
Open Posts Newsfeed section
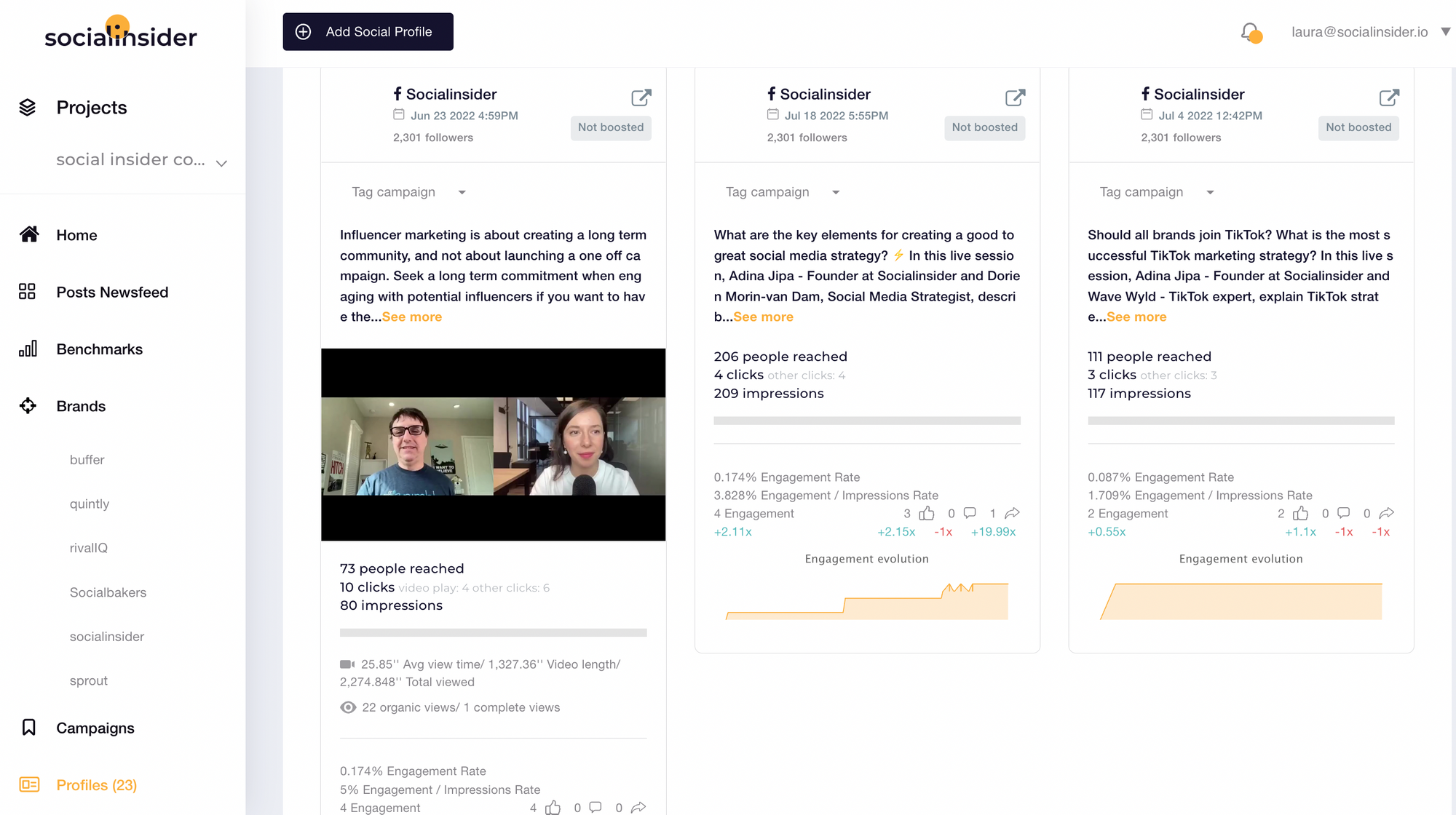click(x=112, y=293)
